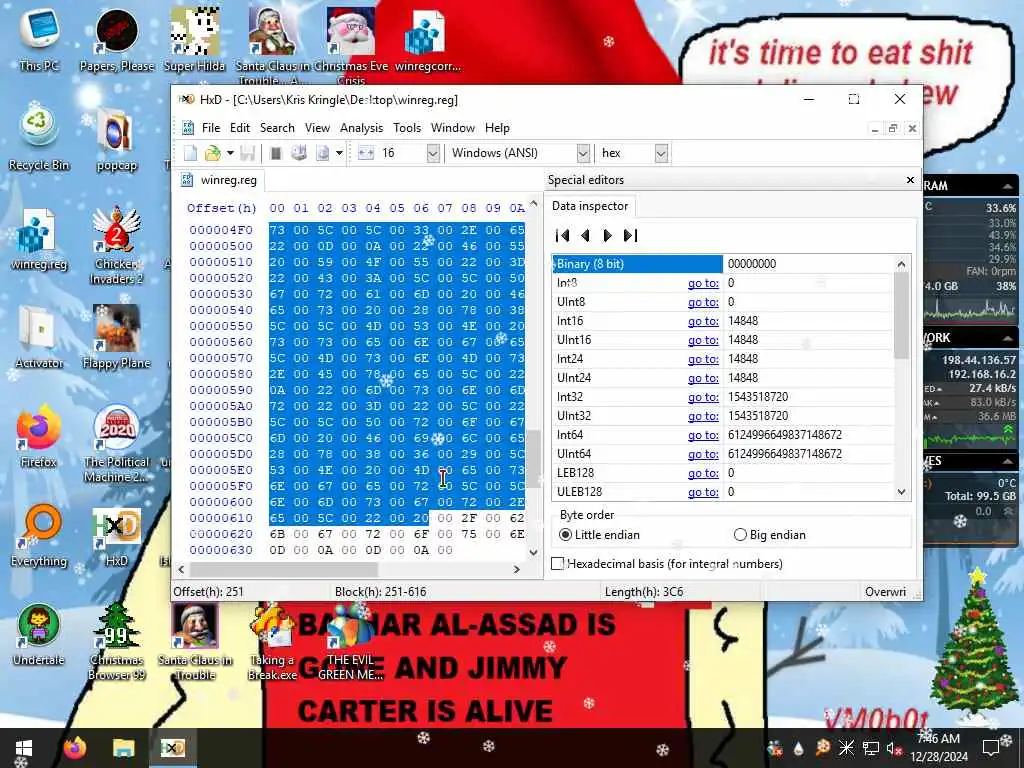The width and height of the screenshot is (1024, 768).
Task: Go to next byte in Data inspector
Action: [x=607, y=236]
